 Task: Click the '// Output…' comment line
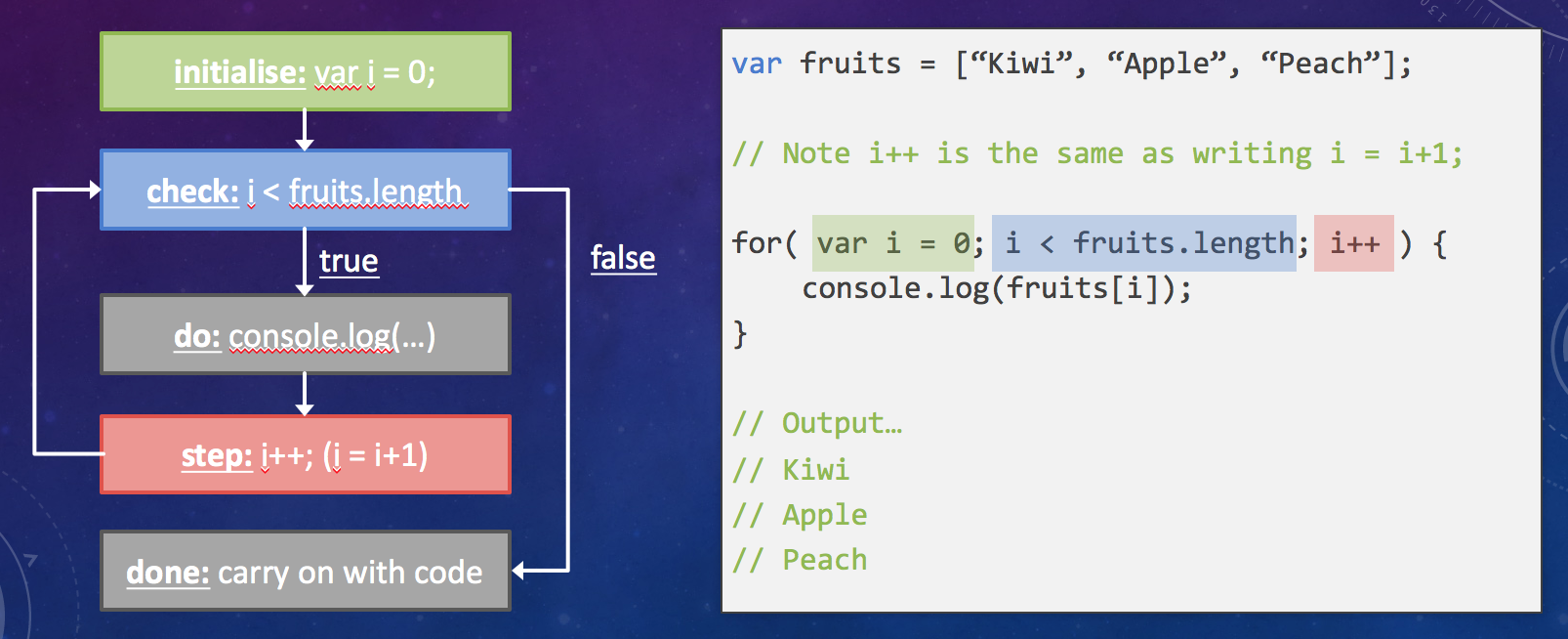[x=817, y=423]
